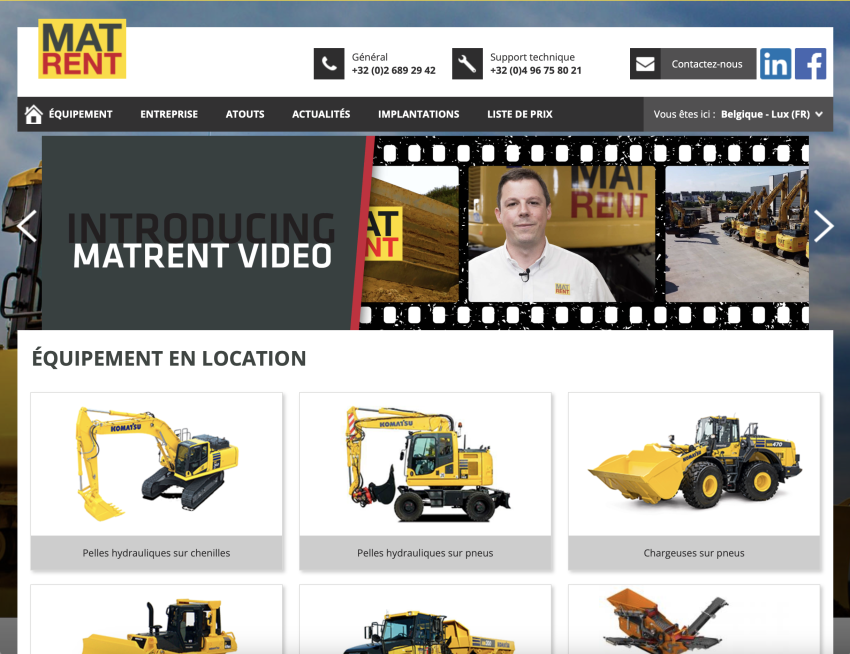Go to IMPLANTATIONS page
The height and width of the screenshot is (654, 850).
point(418,114)
